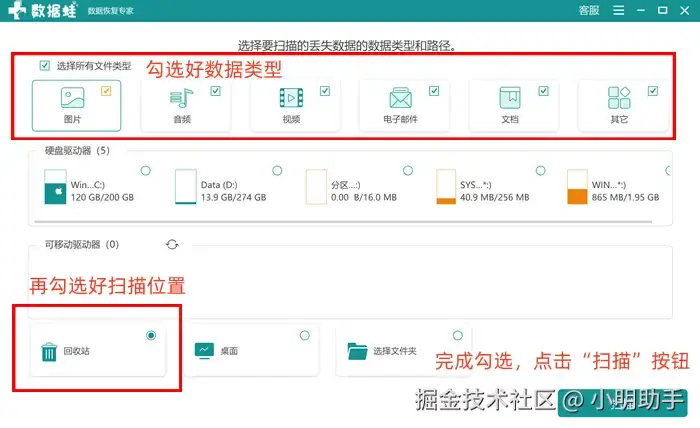Click the 13.9 GB/274 GB text
The image size is (700, 428).
pyautogui.click(x=233, y=197)
